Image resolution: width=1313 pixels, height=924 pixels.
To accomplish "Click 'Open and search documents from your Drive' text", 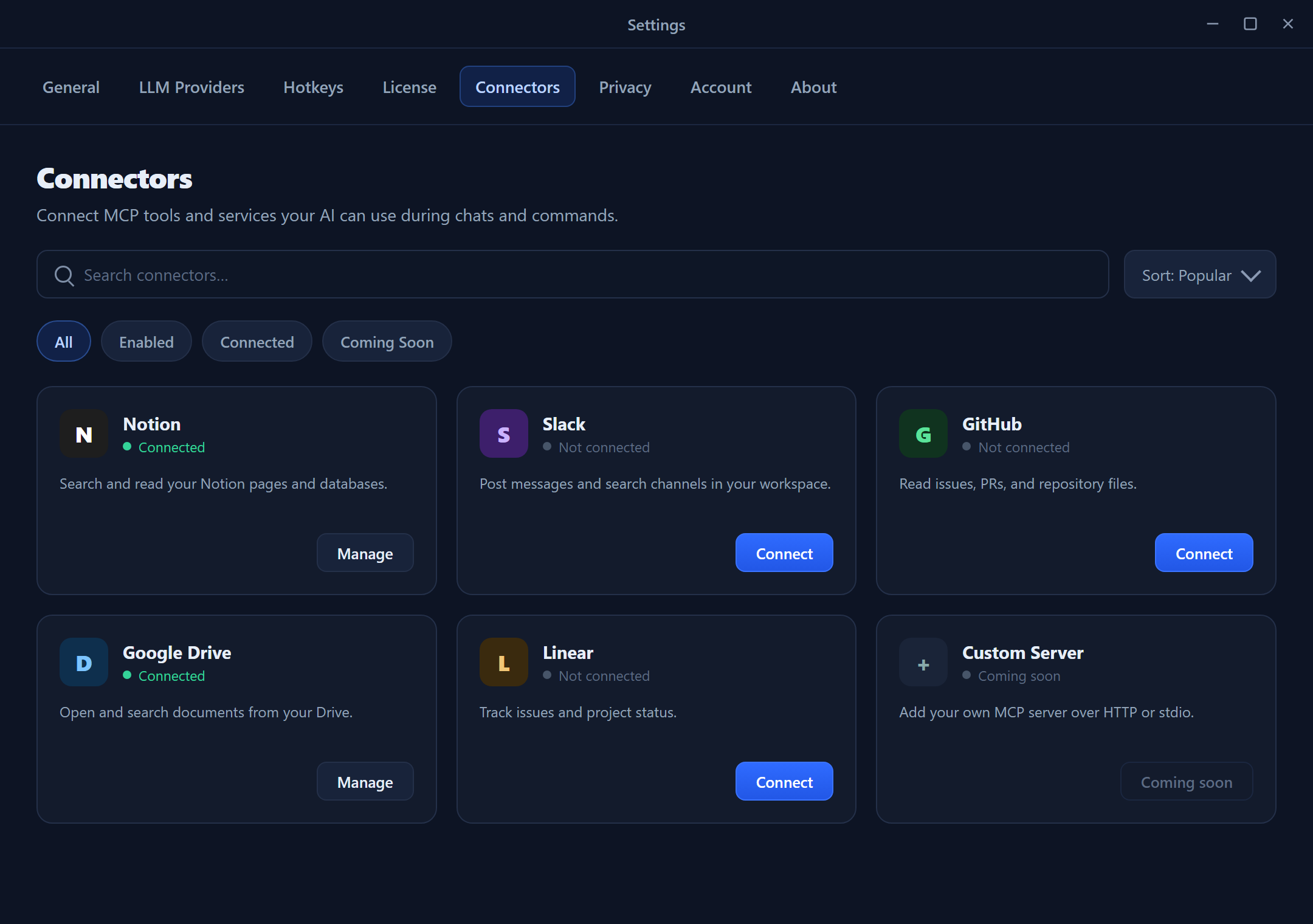I will pyautogui.click(x=206, y=712).
